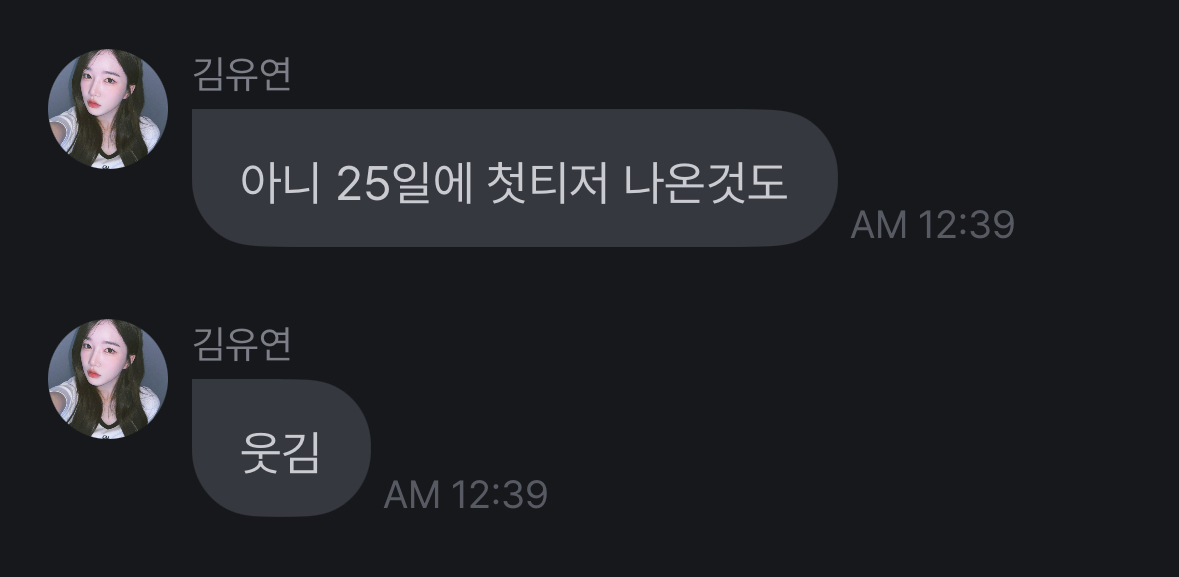Click the word '아니' starting the first message
The image size is (1179, 577).
pos(280,183)
